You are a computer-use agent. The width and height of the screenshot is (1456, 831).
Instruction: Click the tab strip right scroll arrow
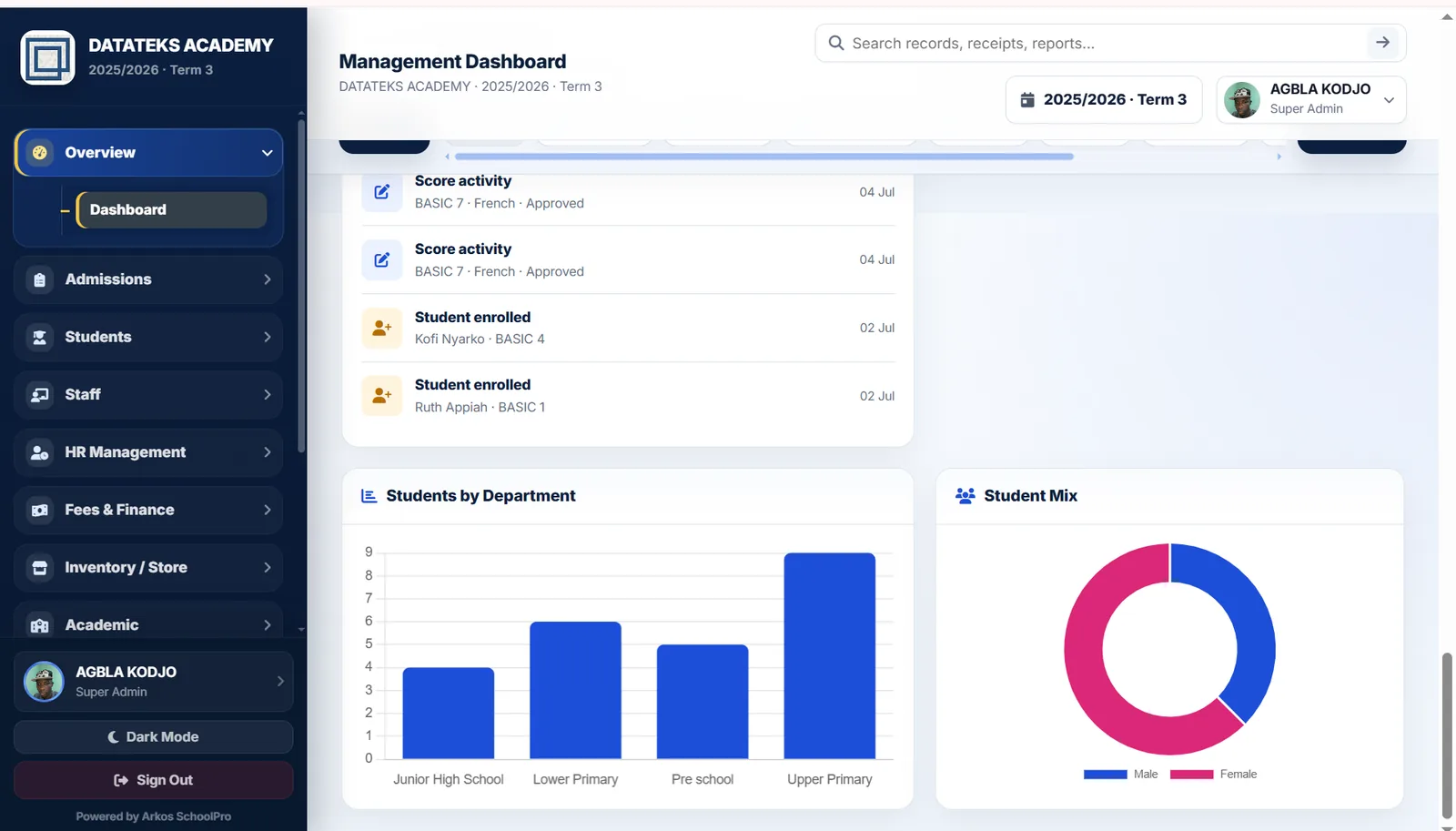pyautogui.click(x=1279, y=157)
